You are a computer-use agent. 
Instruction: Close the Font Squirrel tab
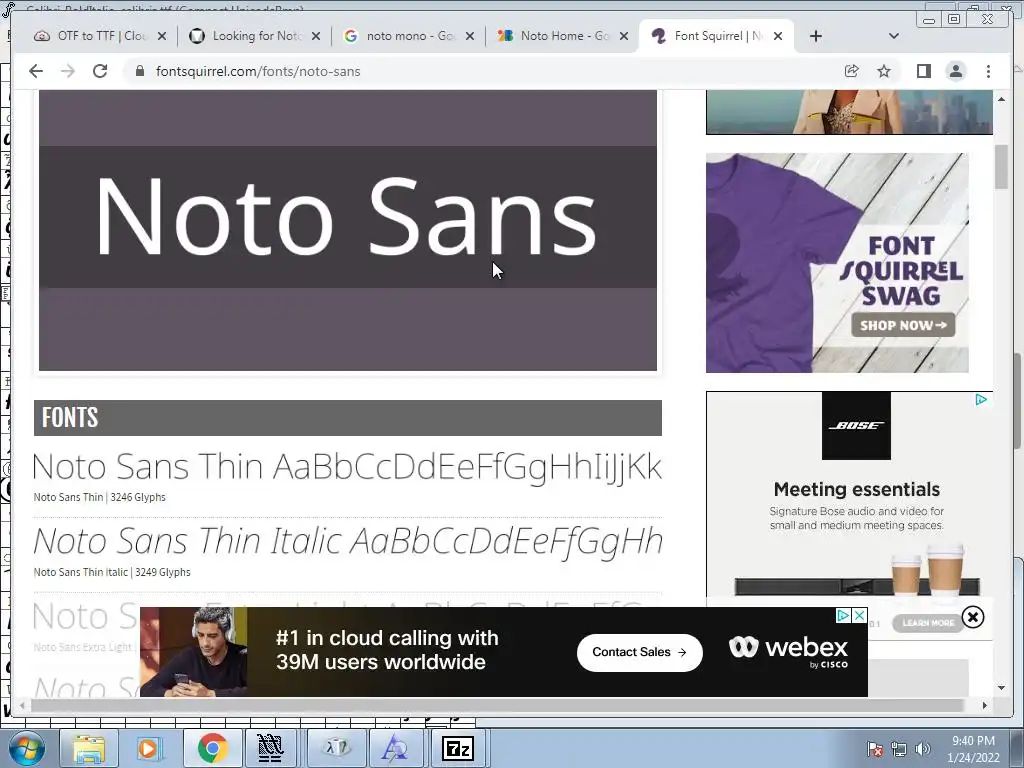coord(778,36)
